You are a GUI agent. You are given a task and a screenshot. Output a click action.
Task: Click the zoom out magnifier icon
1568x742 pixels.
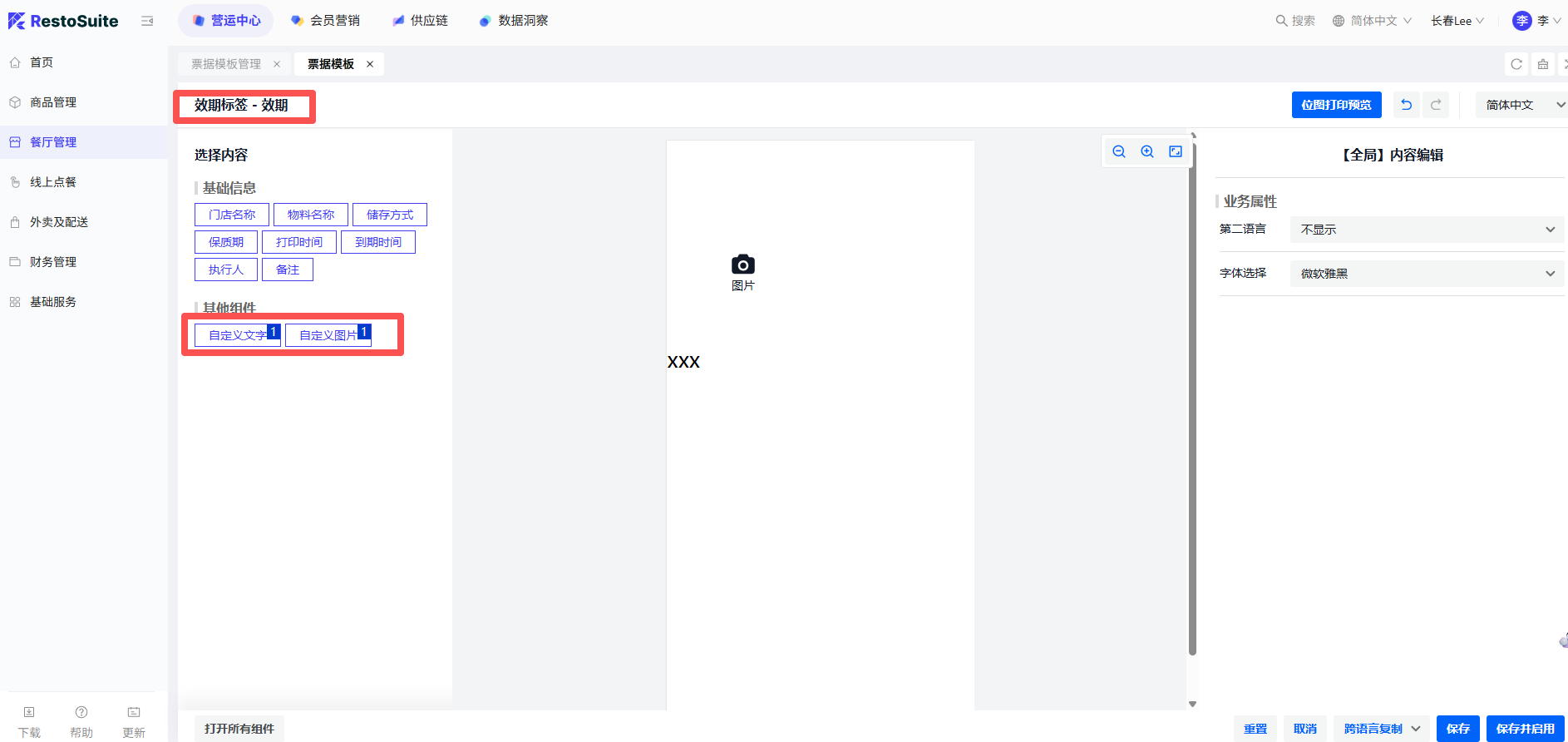(1119, 151)
